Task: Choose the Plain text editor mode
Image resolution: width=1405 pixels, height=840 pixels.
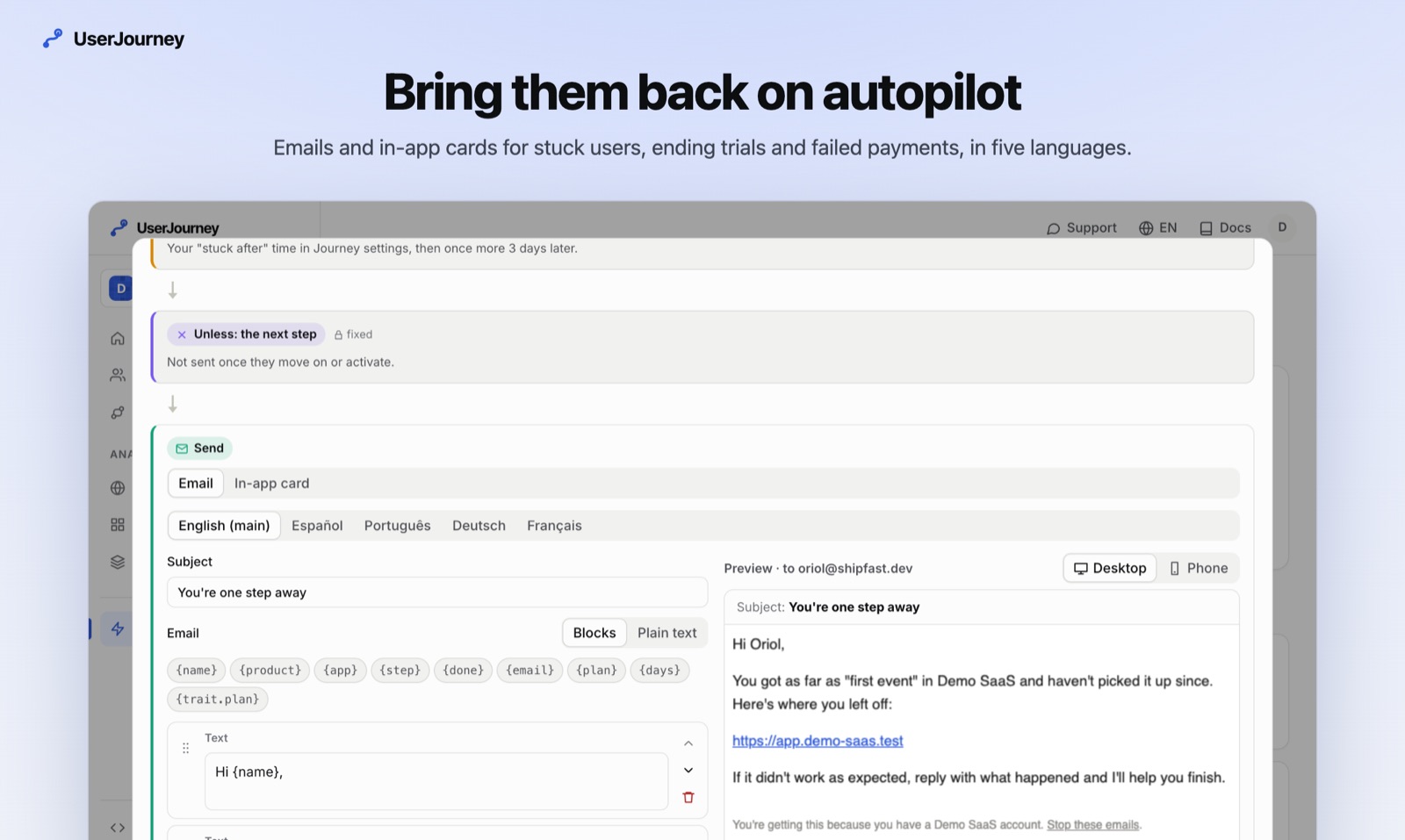Action: pos(666,633)
